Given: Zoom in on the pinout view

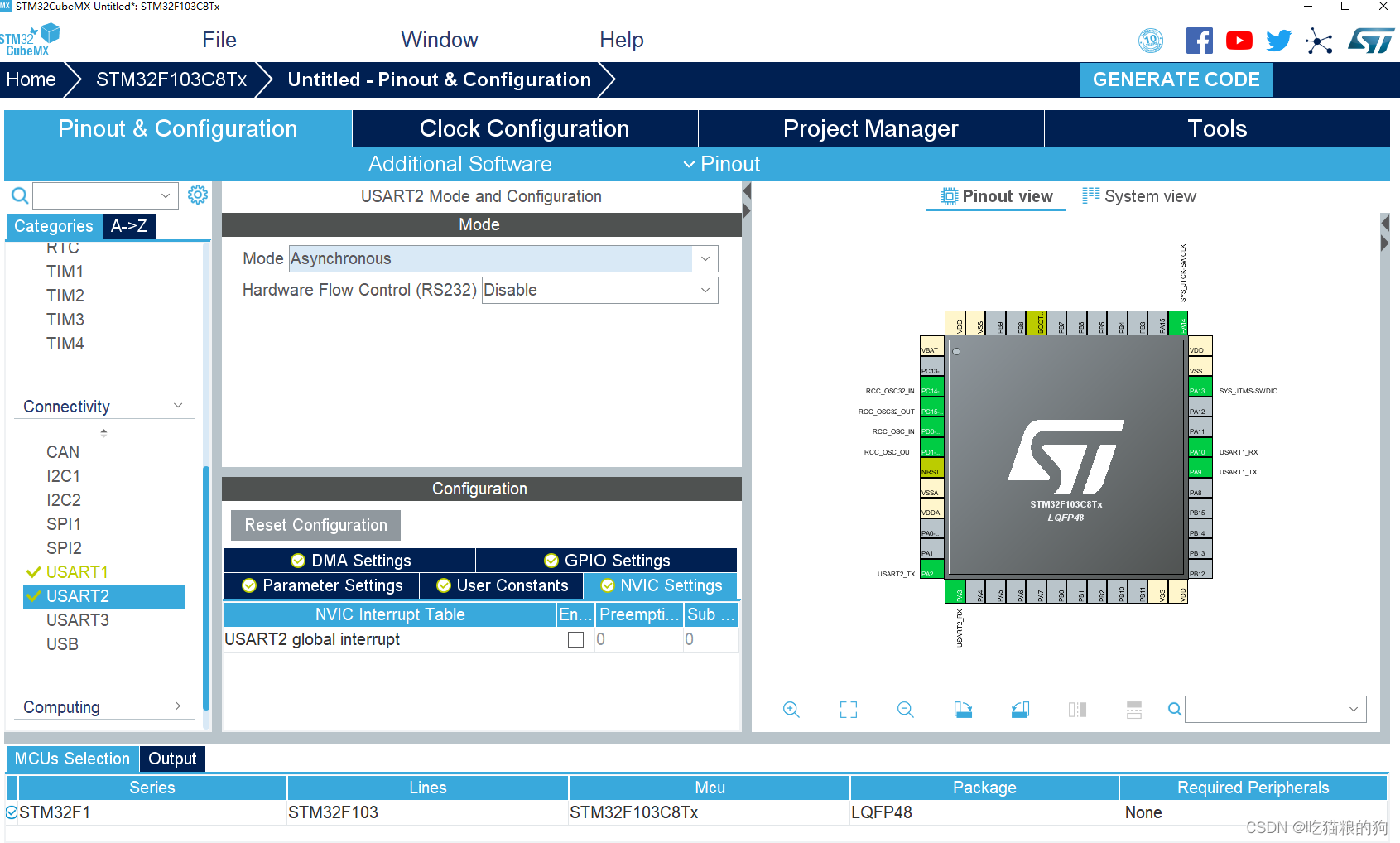Looking at the screenshot, I should (791, 710).
